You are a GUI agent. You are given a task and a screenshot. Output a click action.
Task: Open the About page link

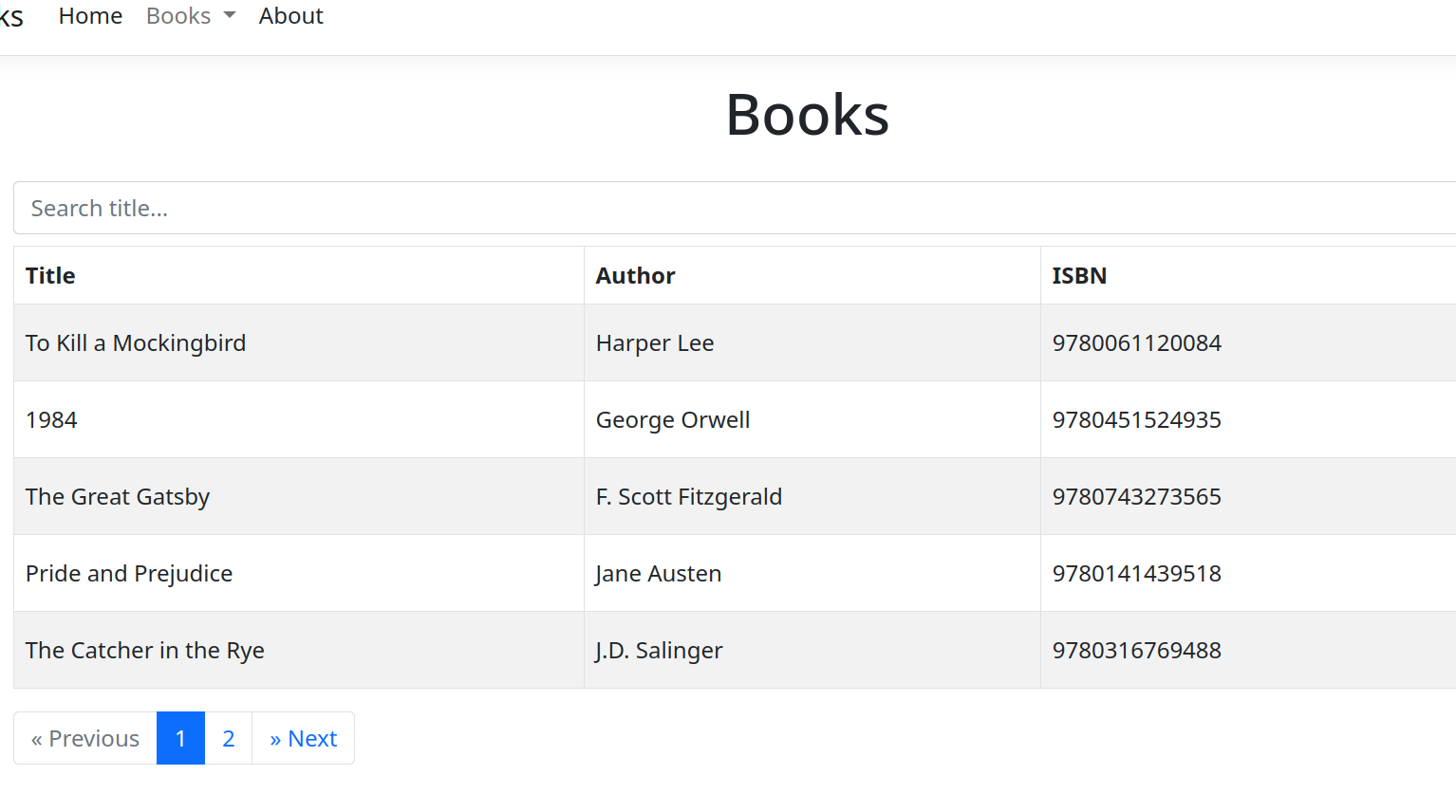290,16
